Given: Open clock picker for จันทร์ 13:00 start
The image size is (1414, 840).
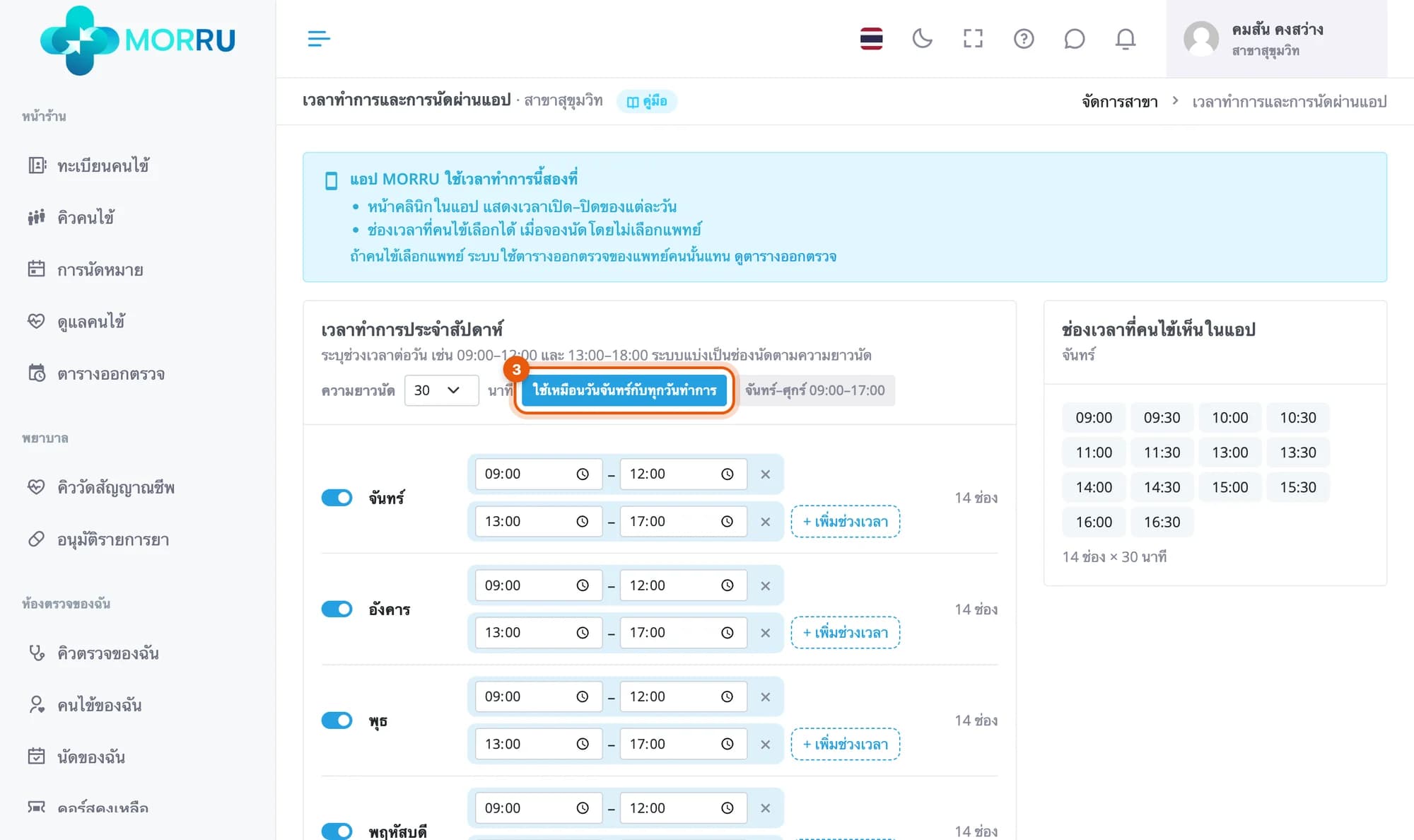Looking at the screenshot, I should coord(582,521).
